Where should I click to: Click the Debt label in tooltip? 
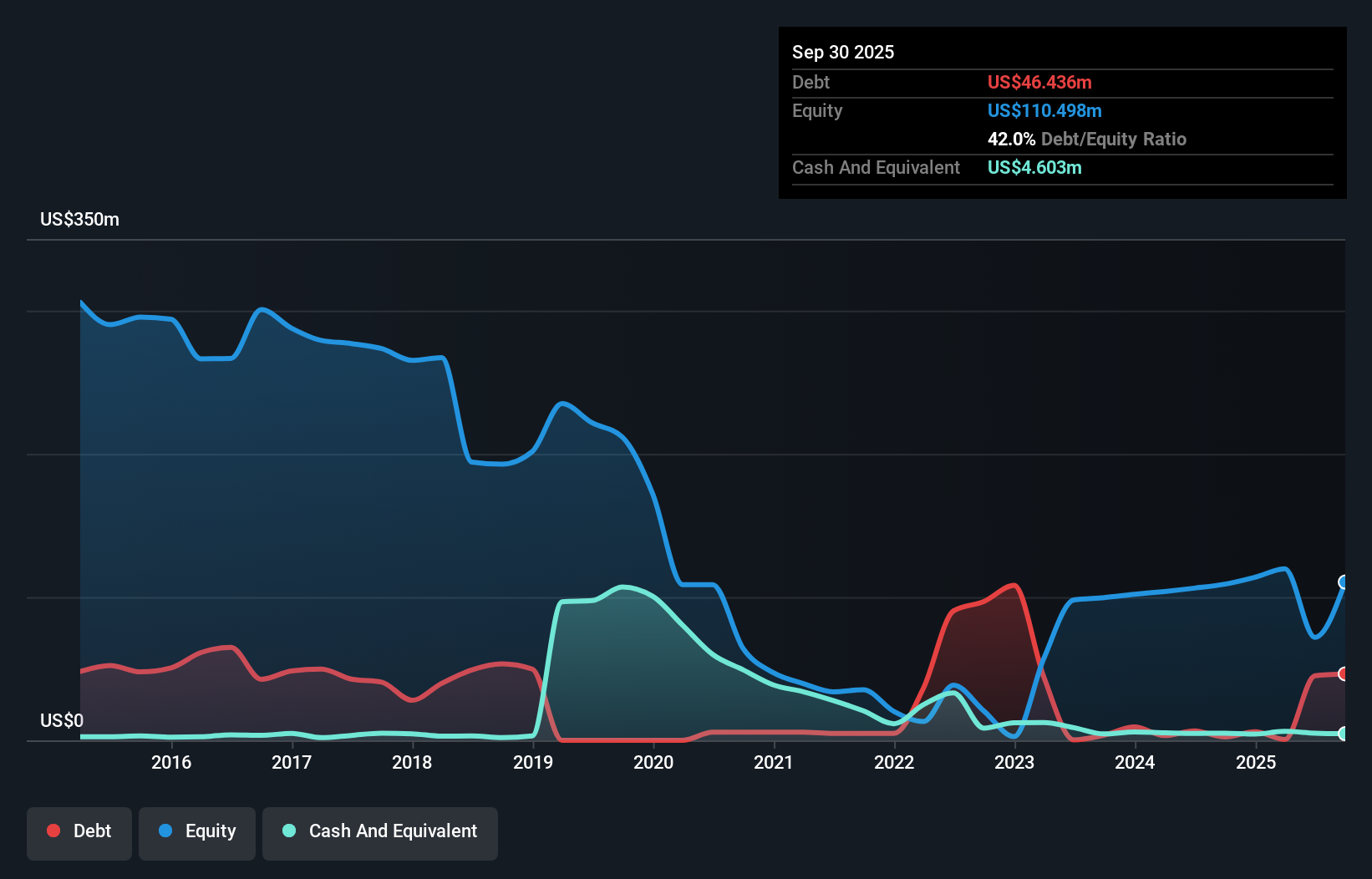point(810,82)
